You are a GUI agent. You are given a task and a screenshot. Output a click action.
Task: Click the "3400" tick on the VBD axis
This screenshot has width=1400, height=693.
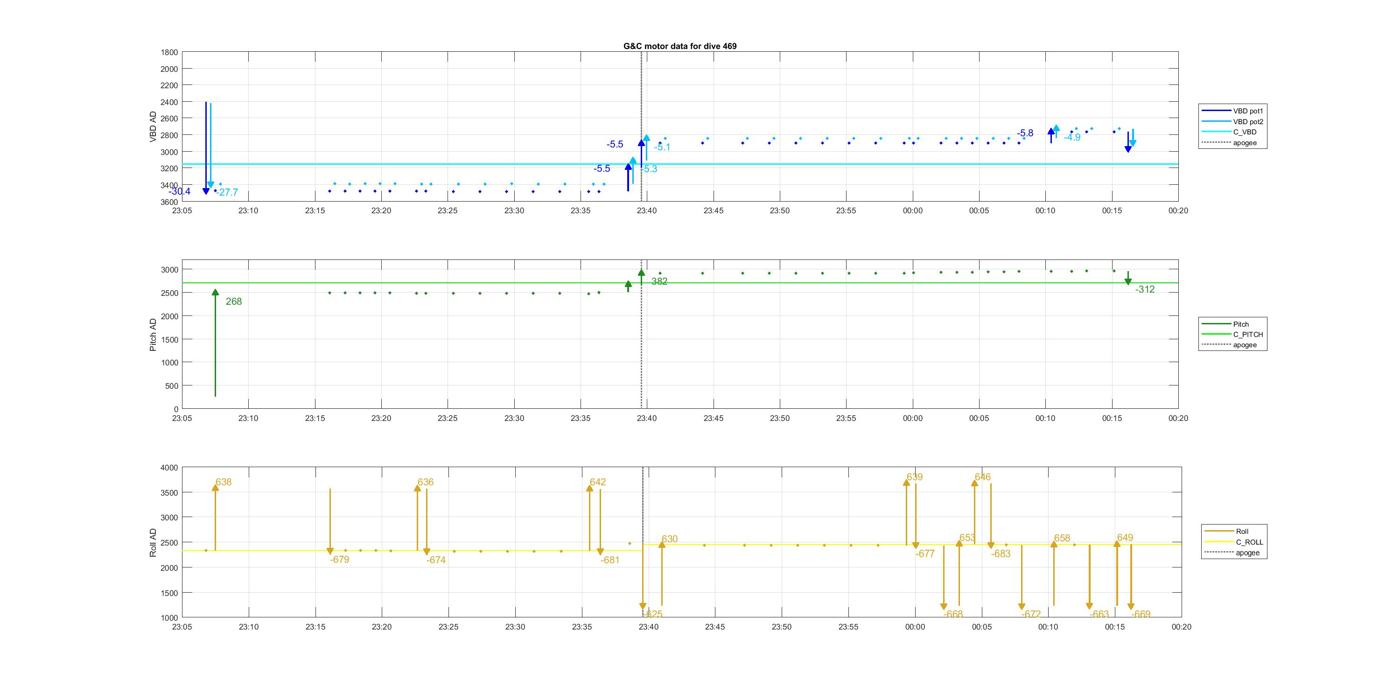coord(169,186)
